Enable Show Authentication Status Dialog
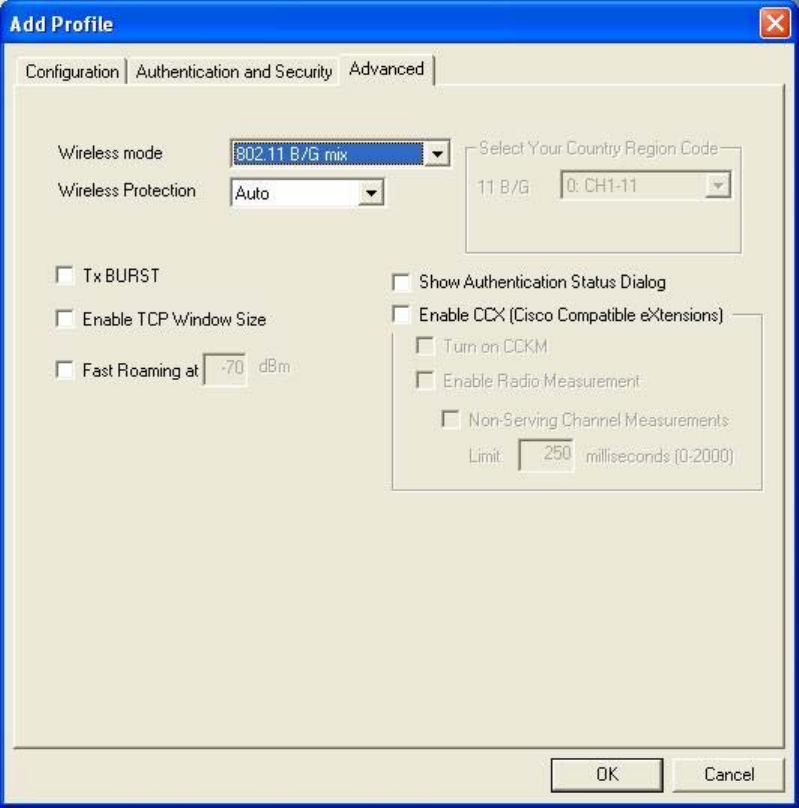The image size is (799, 808). 401,283
